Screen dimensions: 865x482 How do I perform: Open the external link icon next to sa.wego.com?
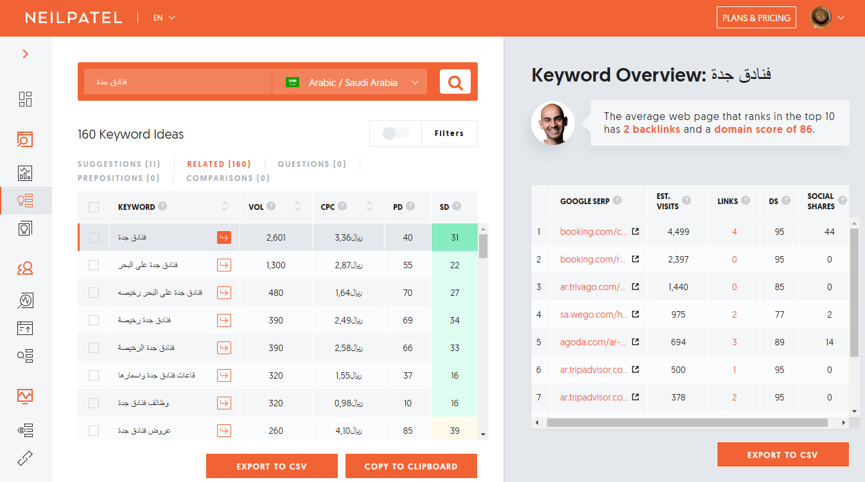point(636,314)
